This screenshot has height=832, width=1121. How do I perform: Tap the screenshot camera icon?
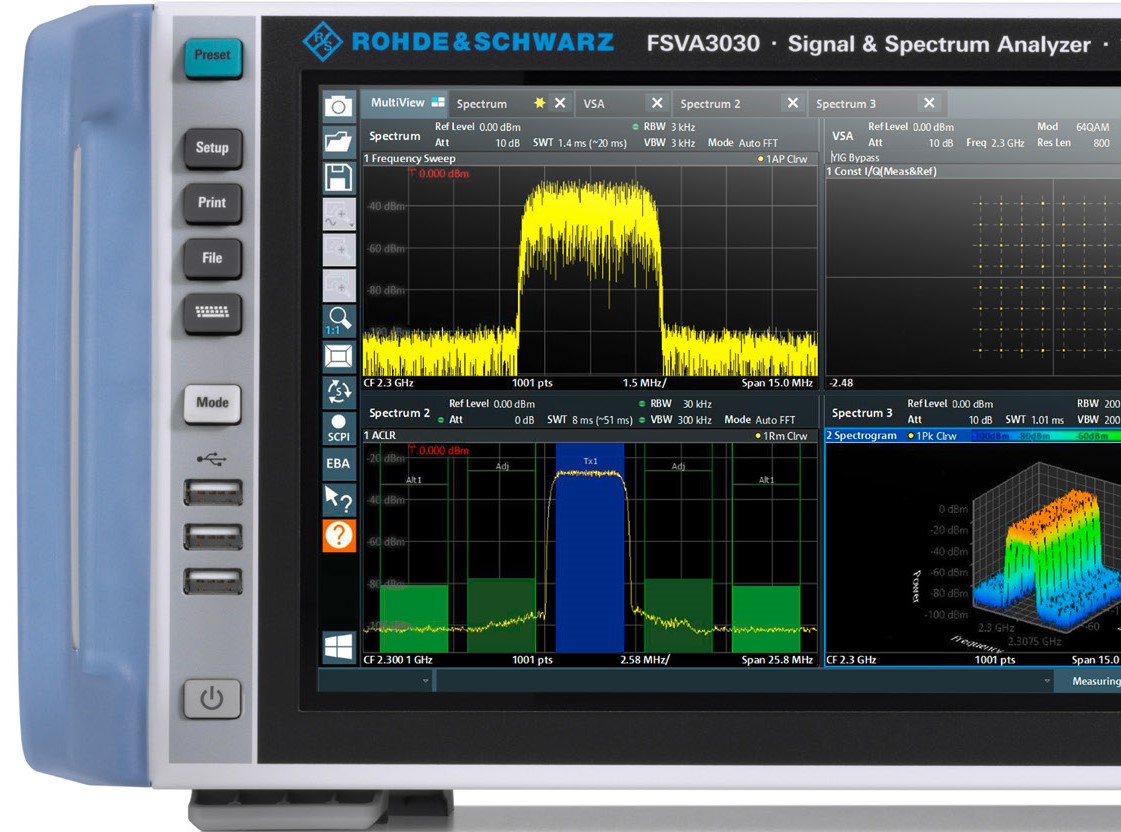point(339,106)
